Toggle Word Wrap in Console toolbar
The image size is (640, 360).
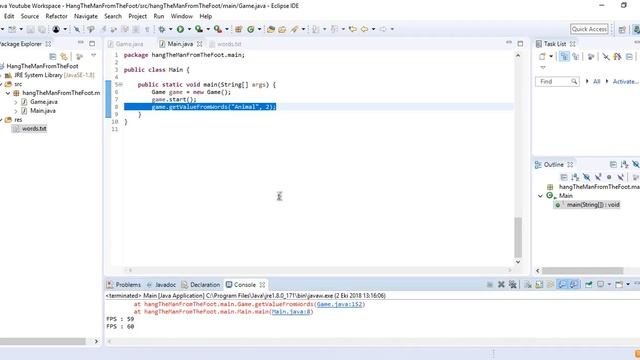(551, 284)
